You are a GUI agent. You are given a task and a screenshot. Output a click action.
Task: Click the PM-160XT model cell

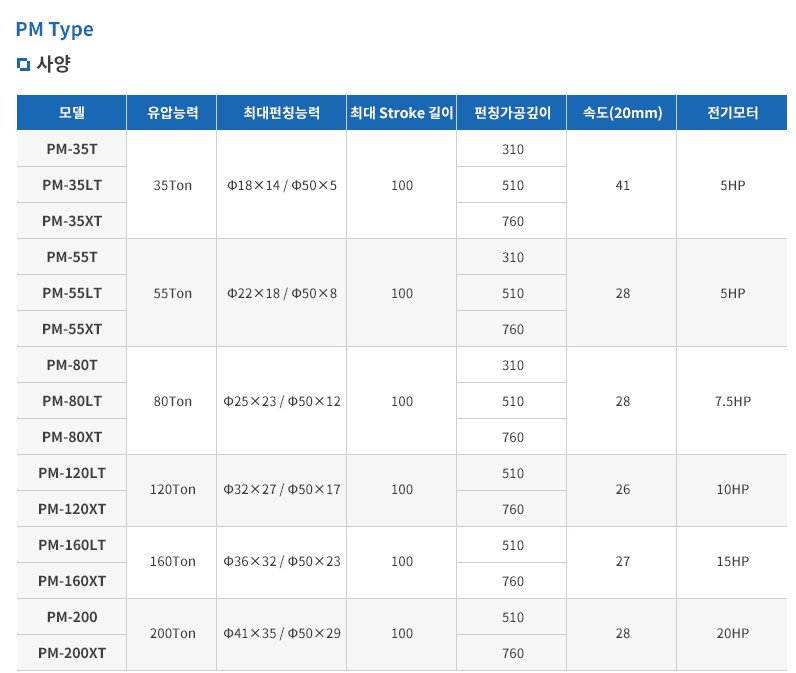(x=71, y=581)
